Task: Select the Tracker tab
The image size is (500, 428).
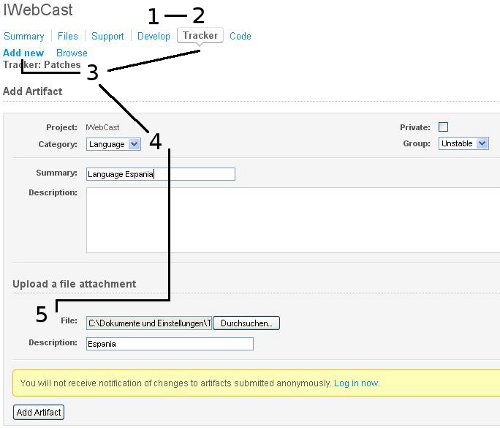Action: pyautogui.click(x=200, y=35)
